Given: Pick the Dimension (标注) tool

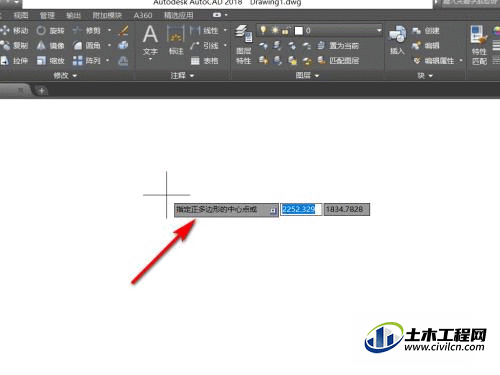Looking at the screenshot, I should [176, 41].
